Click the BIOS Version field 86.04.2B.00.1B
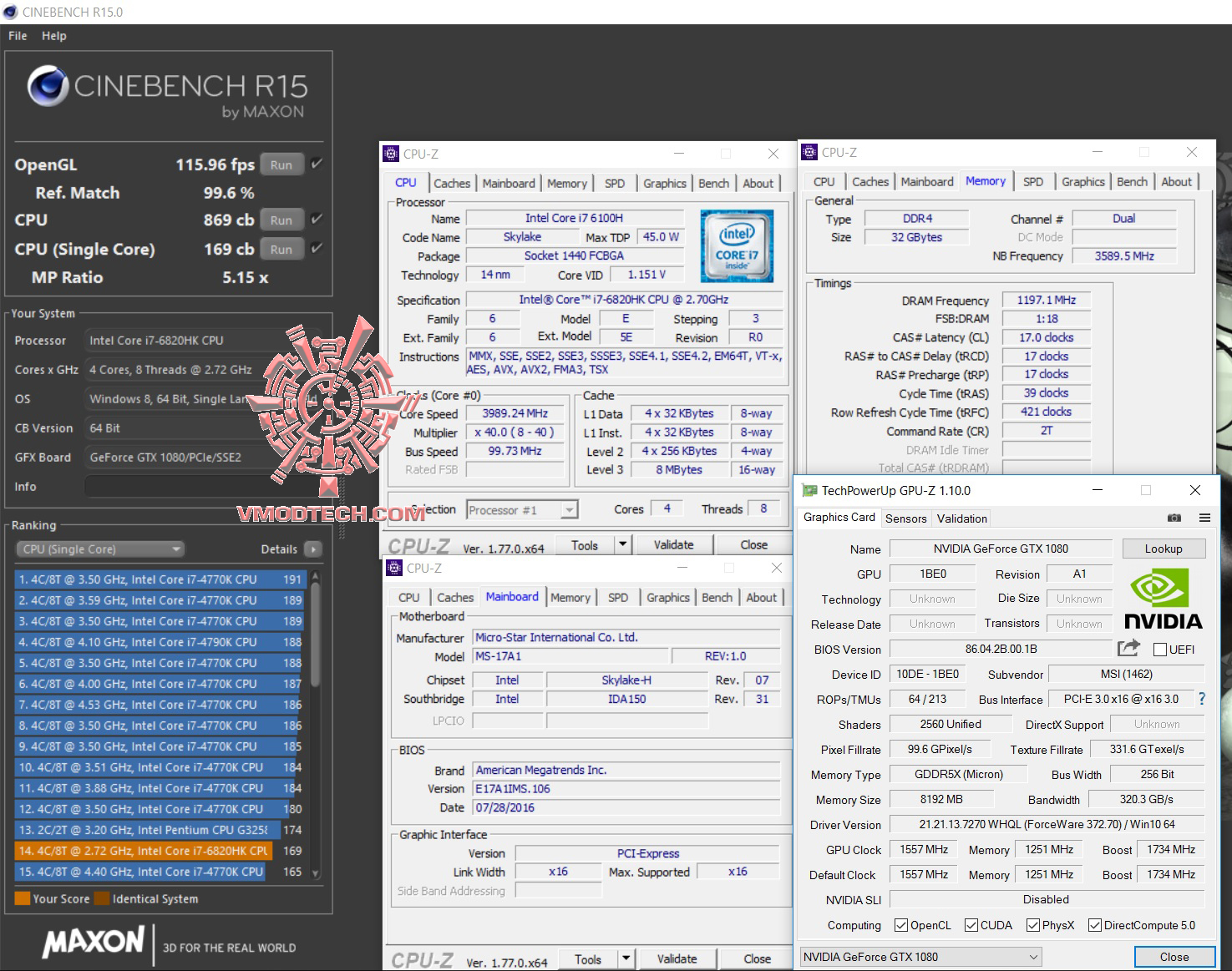This screenshot has height=971, width=1232. [x=1001, y=650]
